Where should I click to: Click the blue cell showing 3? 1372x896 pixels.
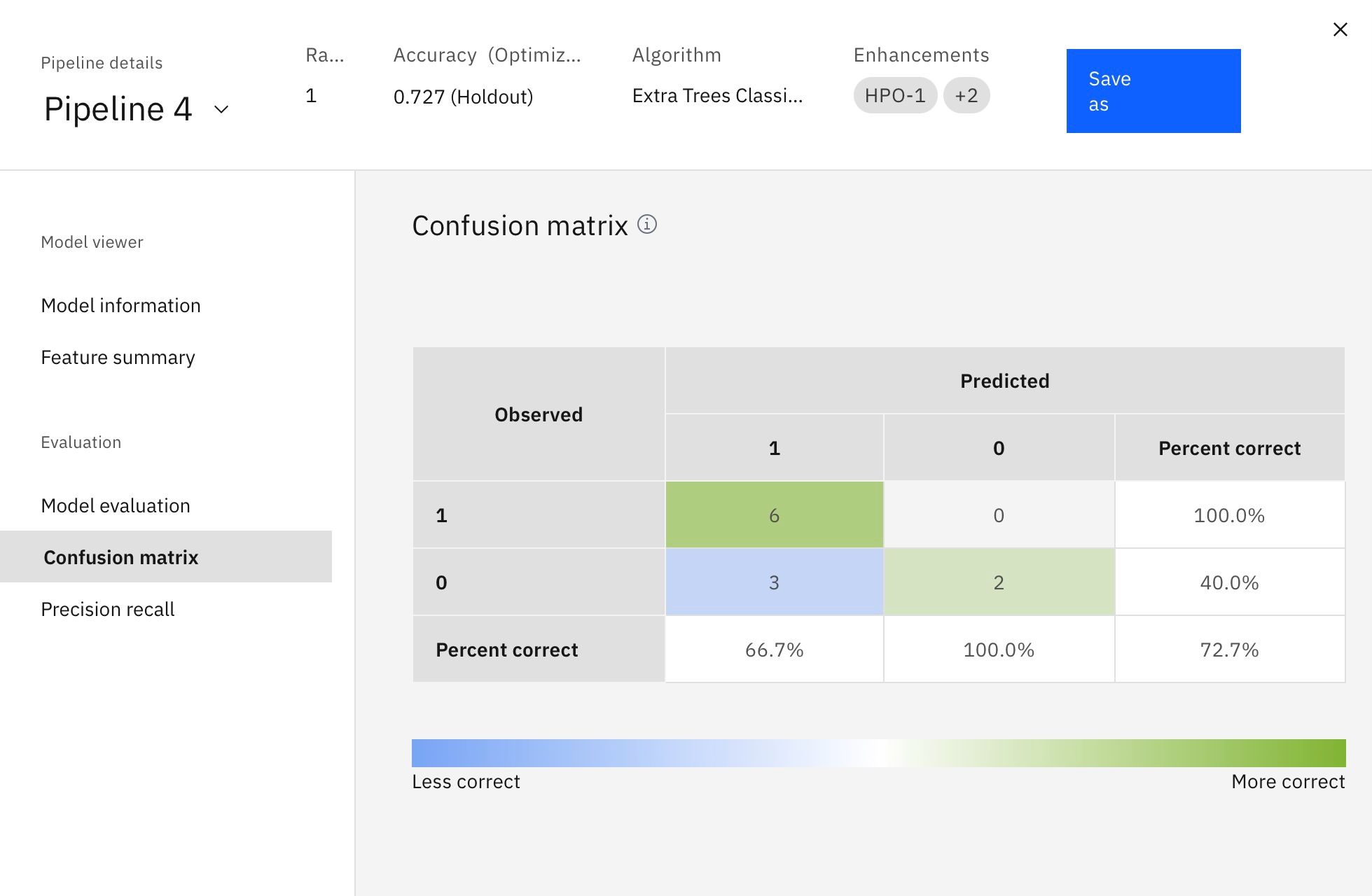[774, 582]
